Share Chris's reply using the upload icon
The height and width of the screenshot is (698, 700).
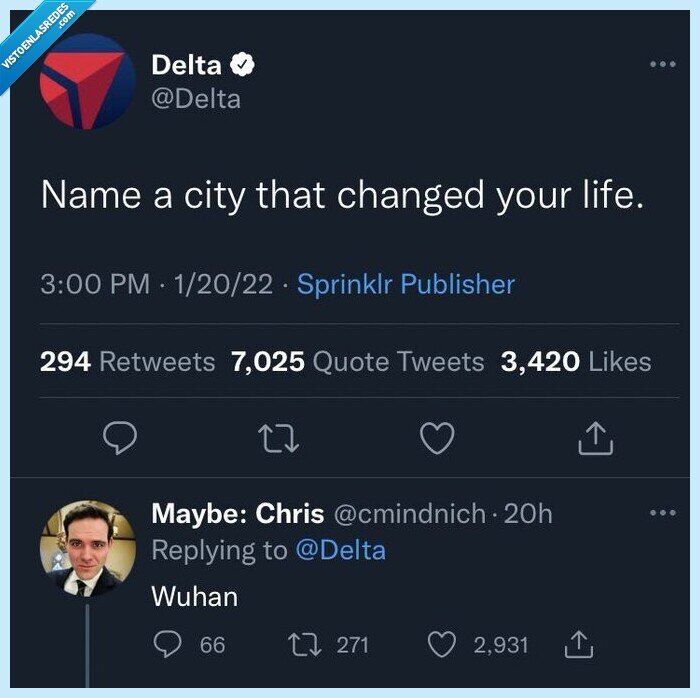click(580, 645)
